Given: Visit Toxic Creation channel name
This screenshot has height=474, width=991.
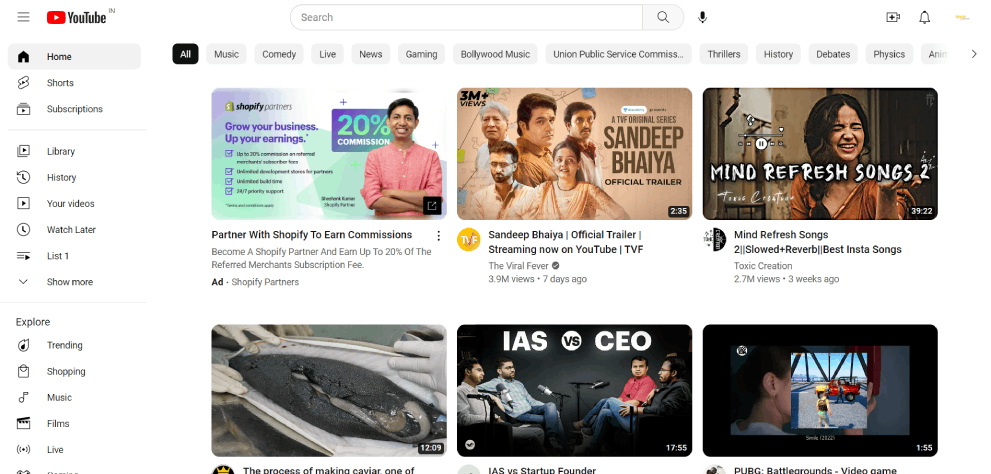Looking at the screenshot, I should tap(763, 266).
